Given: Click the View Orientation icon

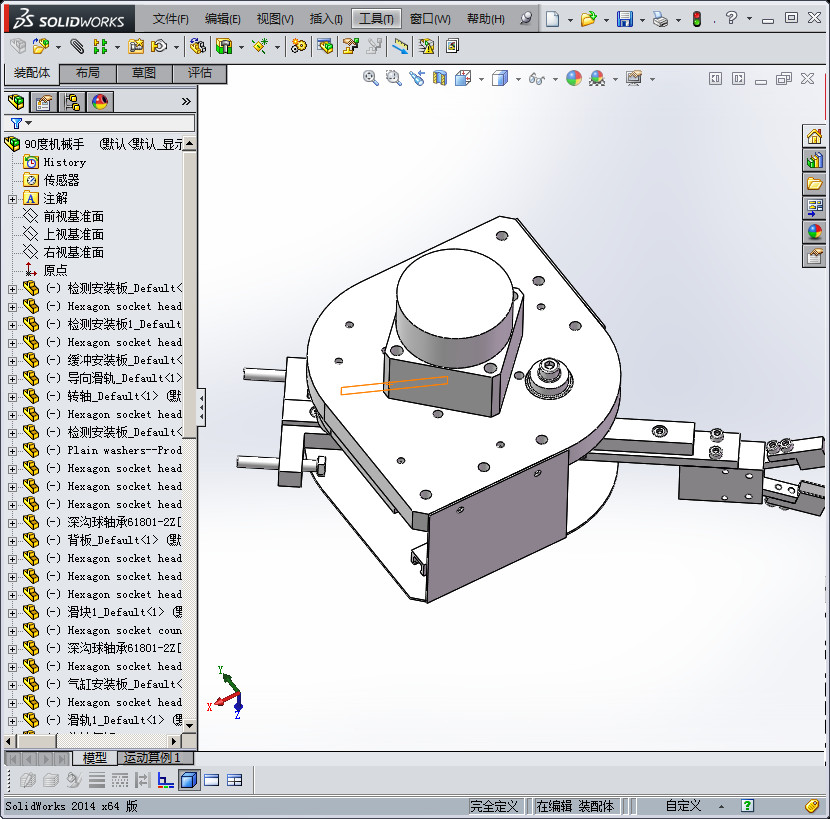Looking at the screenshot, I should [463, 78].
